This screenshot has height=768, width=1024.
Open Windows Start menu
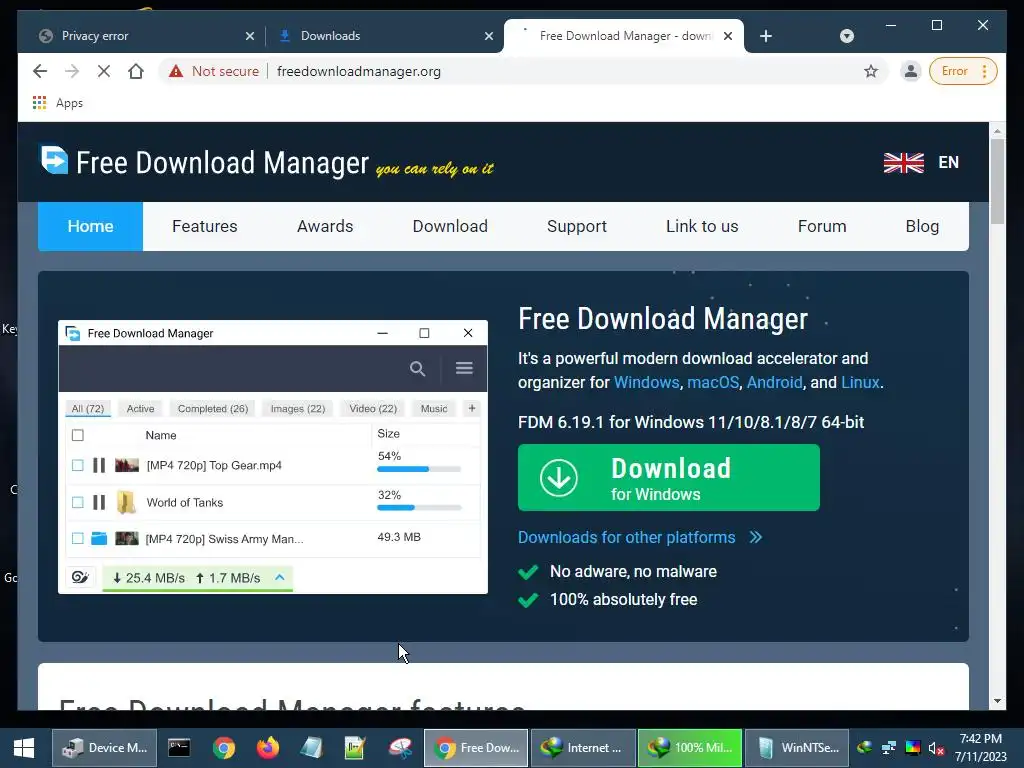coord(24,748)
